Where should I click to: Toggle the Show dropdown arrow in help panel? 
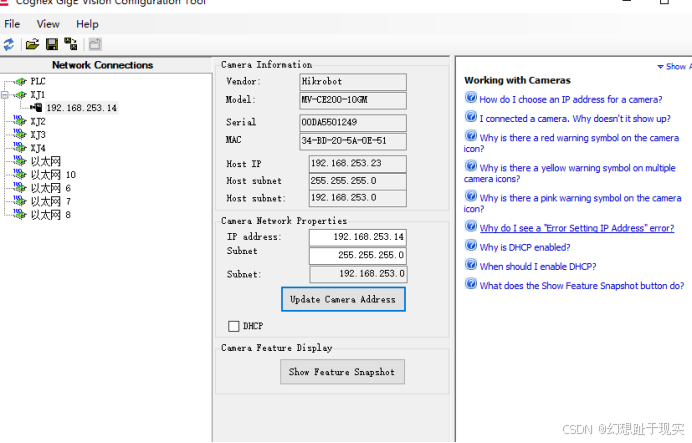660,67
